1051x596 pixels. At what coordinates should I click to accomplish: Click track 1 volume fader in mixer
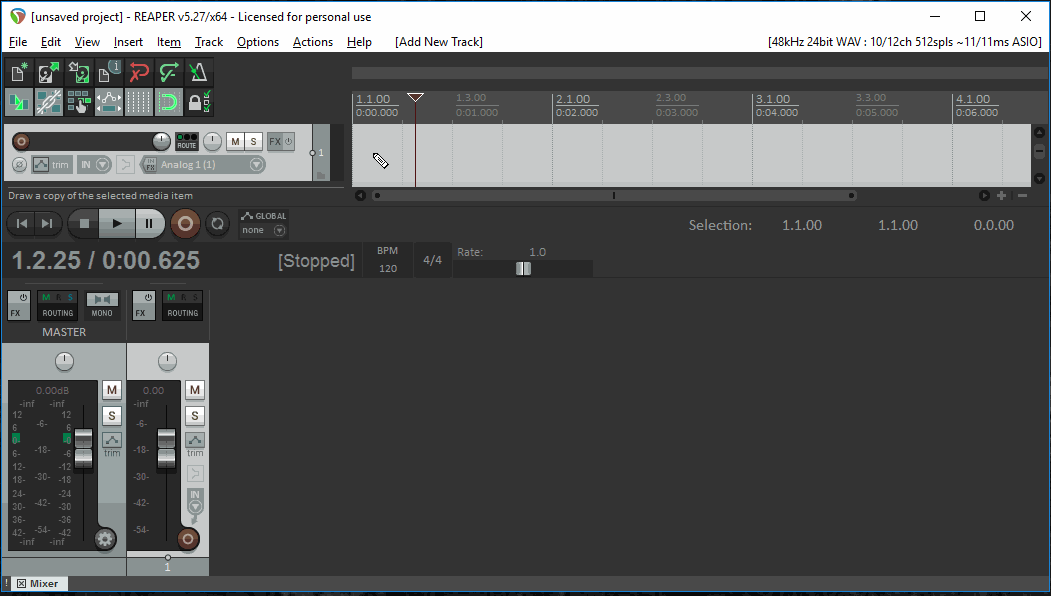click(x=166, y=448)
